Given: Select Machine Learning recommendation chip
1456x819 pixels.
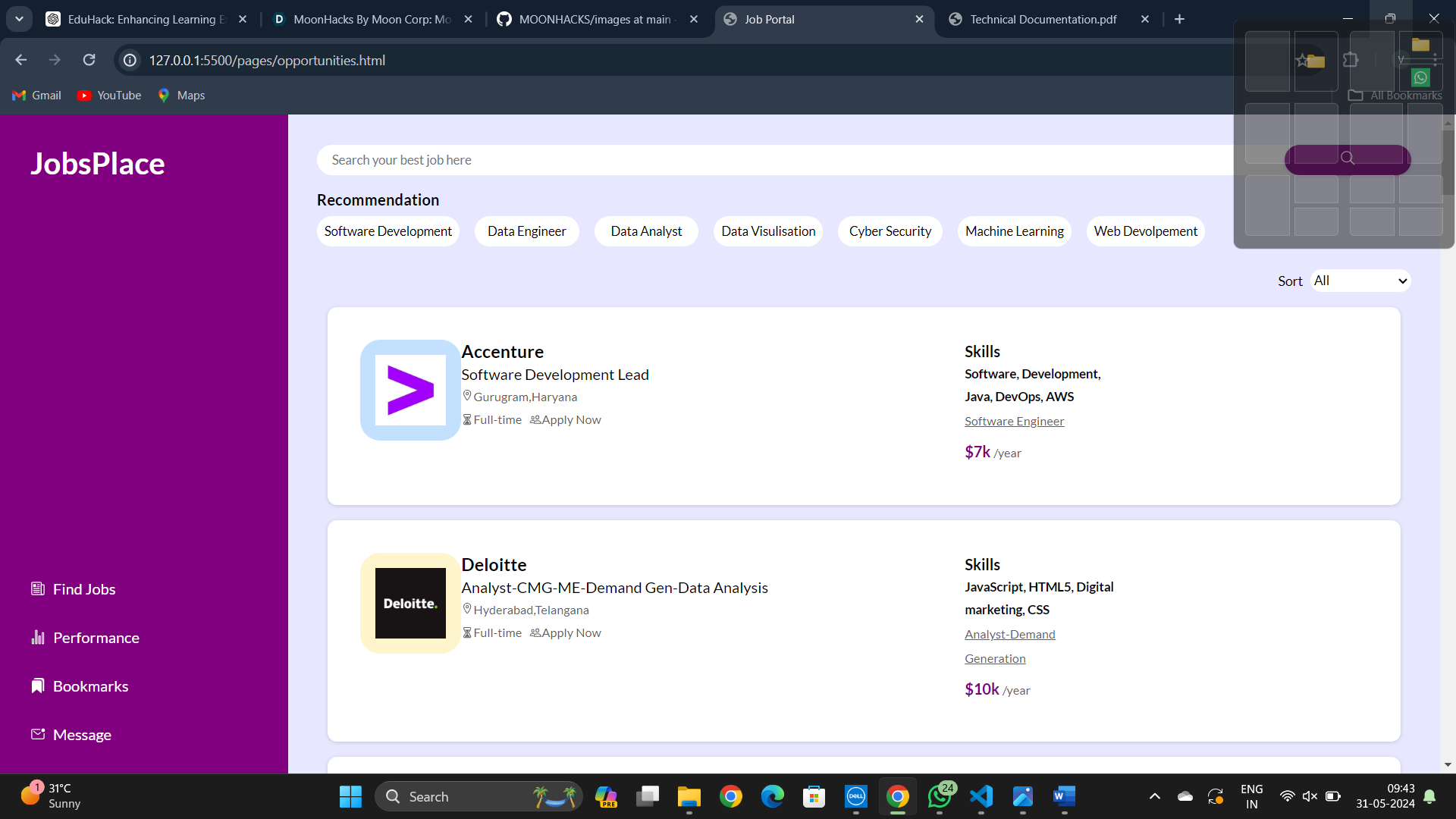Looking at the screenshot, I should tap(1014, 231).
